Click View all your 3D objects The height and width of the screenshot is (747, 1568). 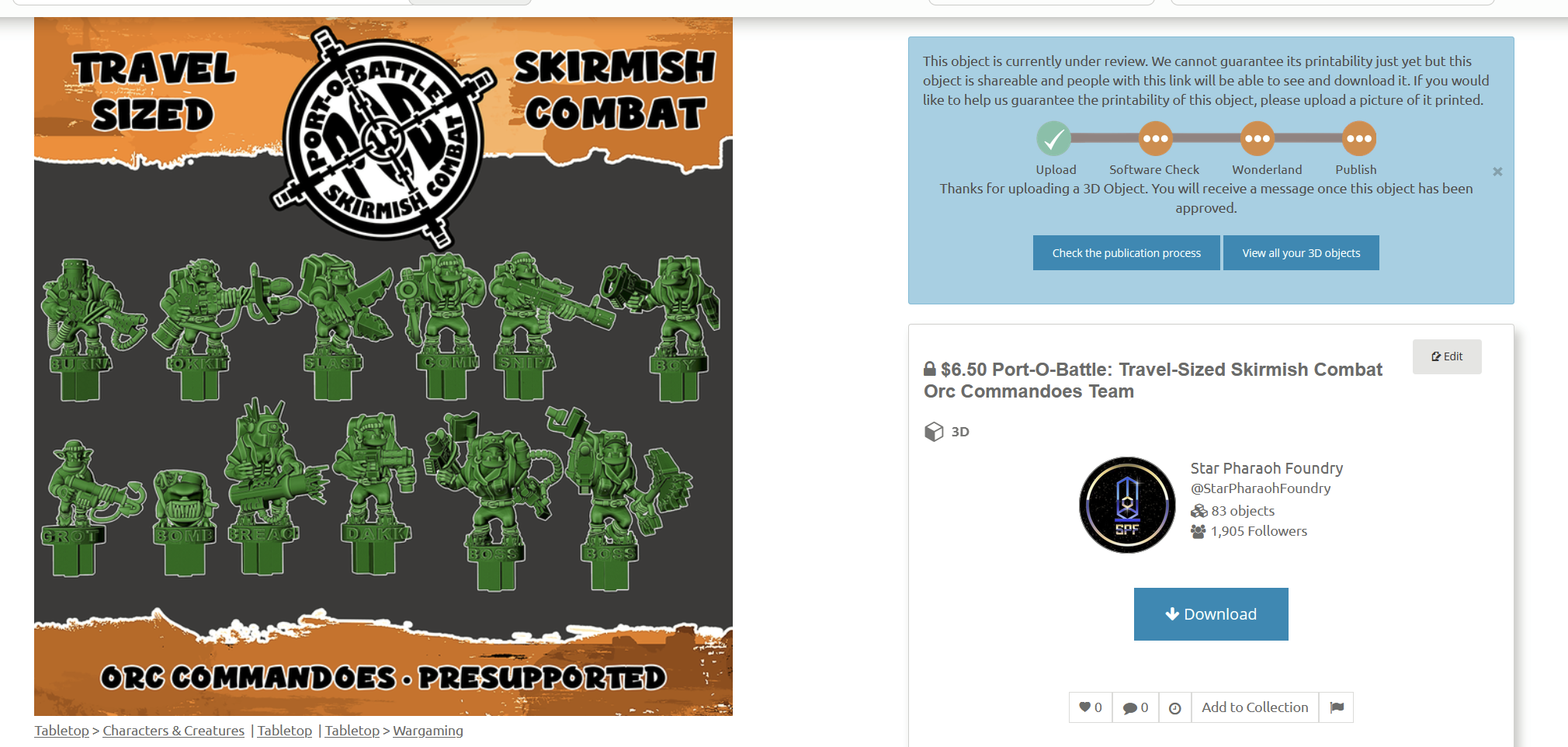1301,253
